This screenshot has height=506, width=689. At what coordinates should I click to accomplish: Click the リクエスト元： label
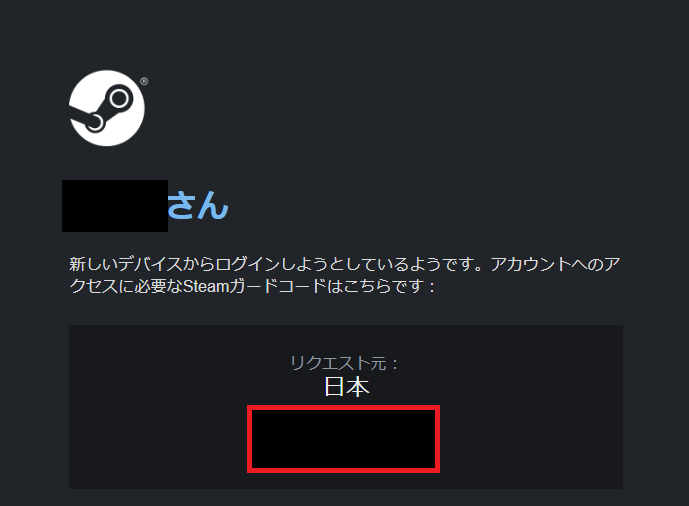[344, 363]
